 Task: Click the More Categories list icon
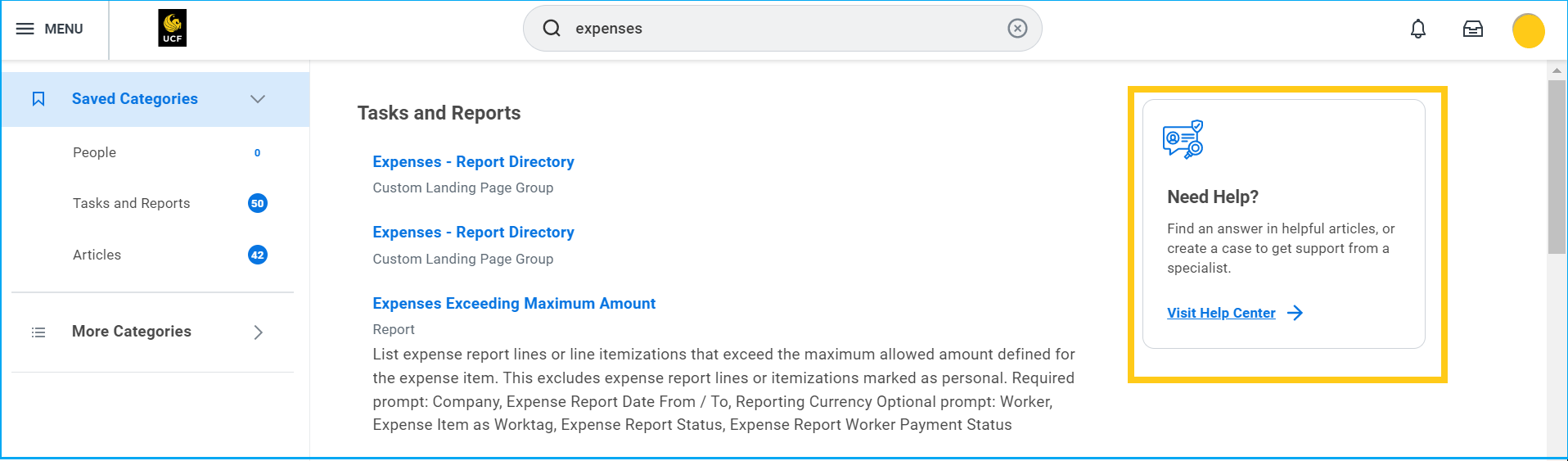(x=38, y=332)
